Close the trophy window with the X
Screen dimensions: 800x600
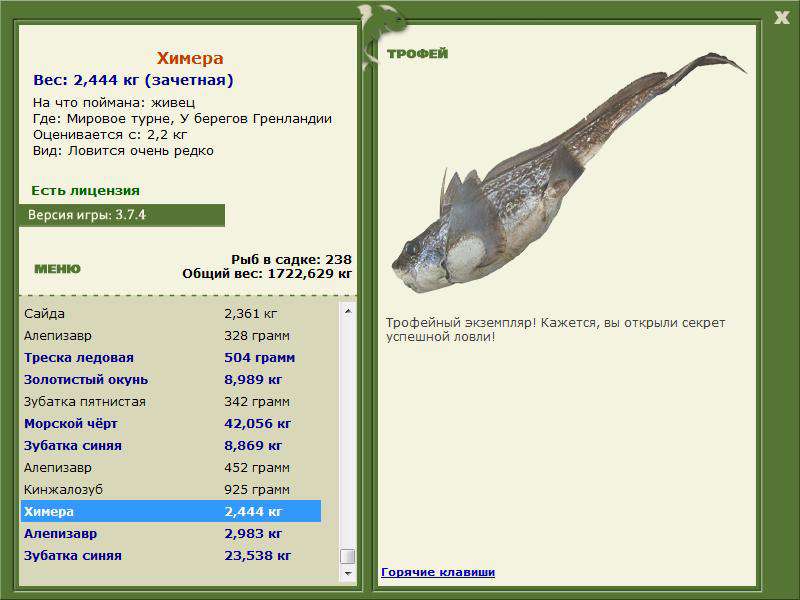point(782,18)
